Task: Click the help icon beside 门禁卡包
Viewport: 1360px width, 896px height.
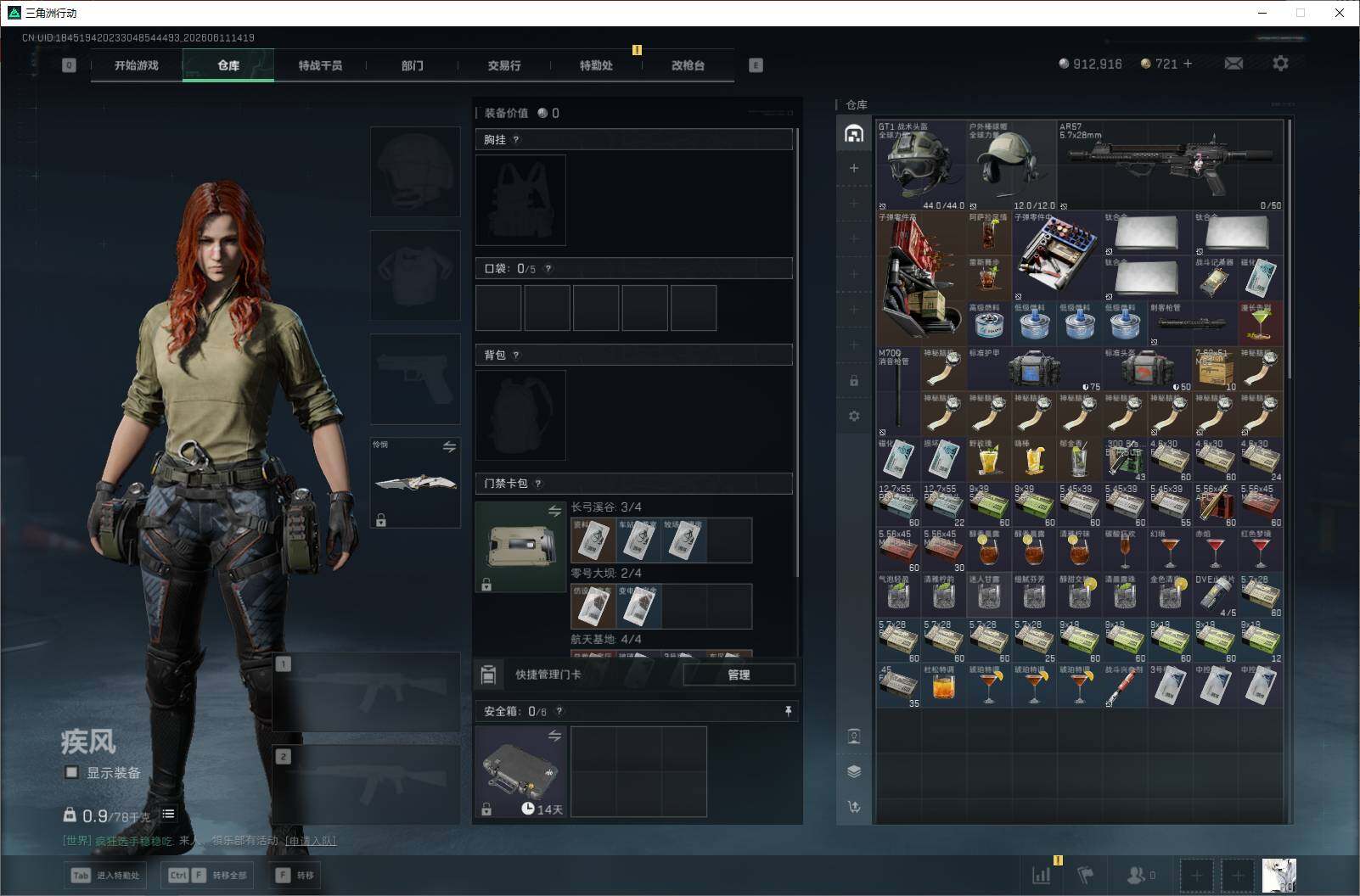Action: coord(538,484)
